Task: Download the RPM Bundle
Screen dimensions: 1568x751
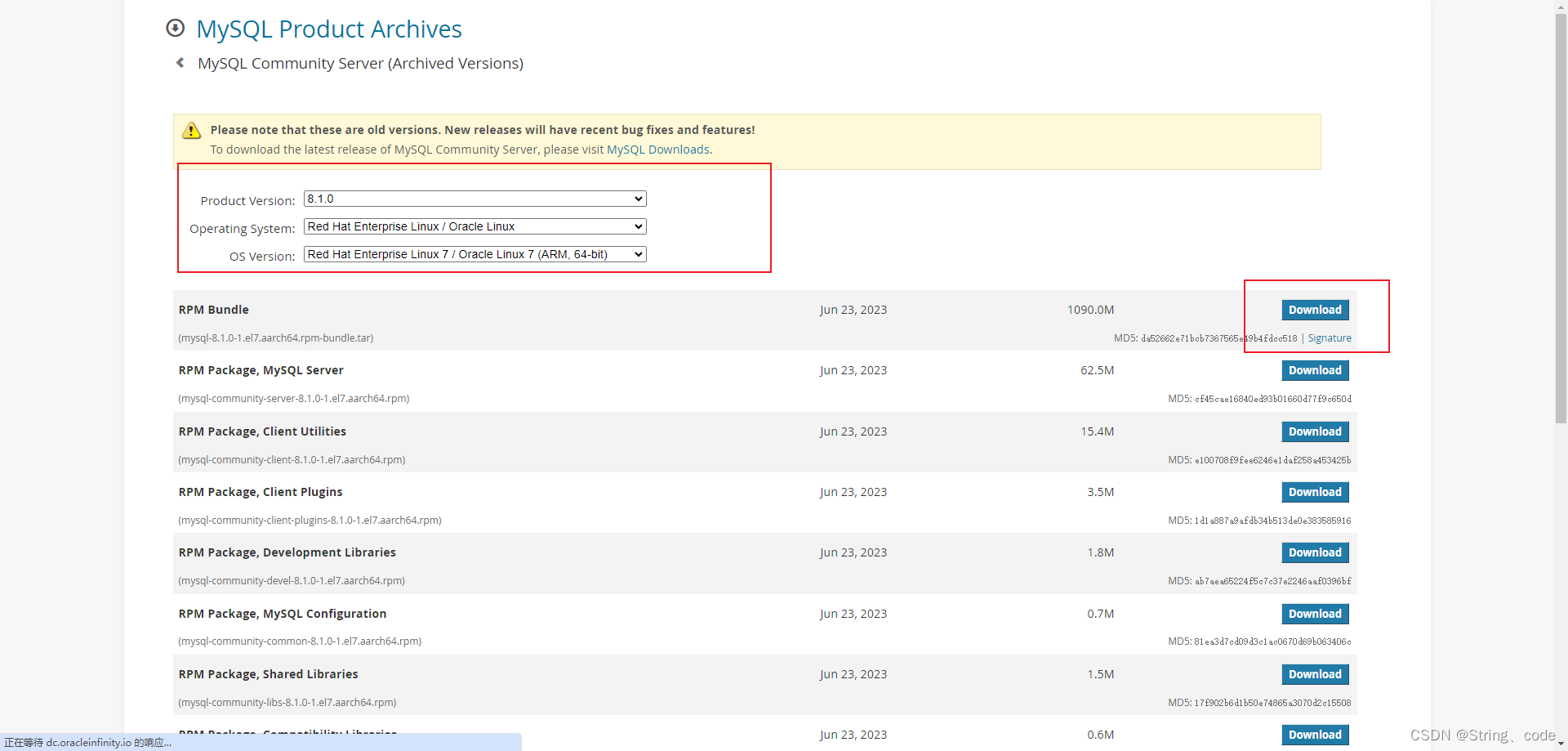Action: pyautogui.click(x=1315, y=310)
